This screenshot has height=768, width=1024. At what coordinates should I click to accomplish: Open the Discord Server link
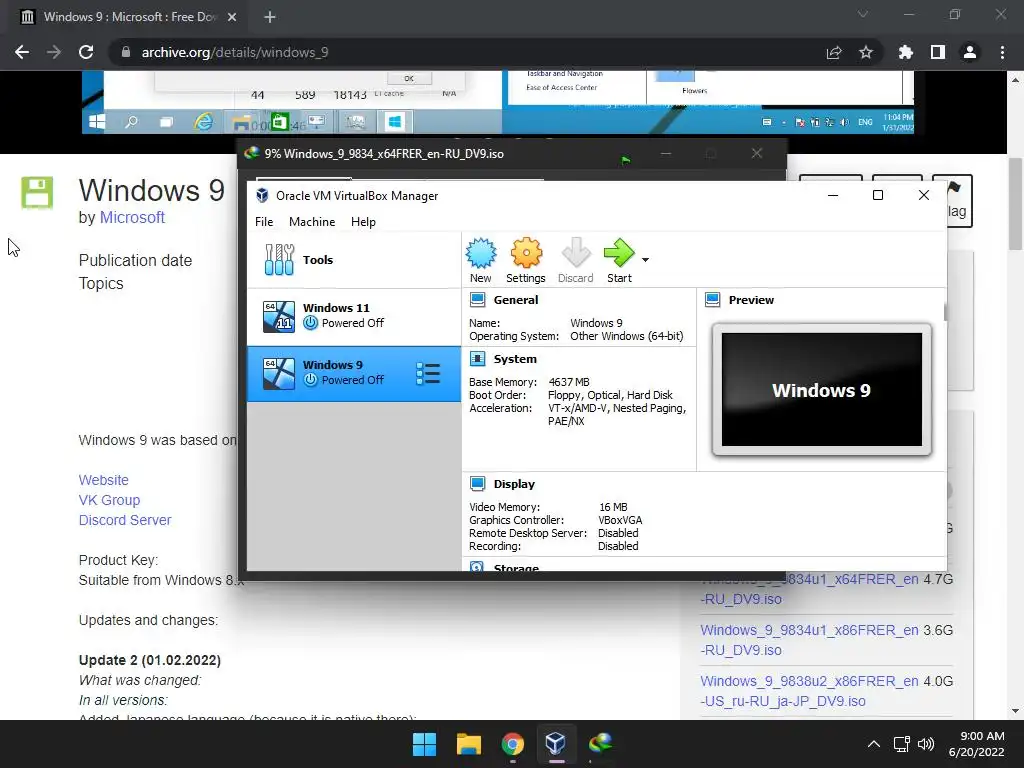[x=125, y=520]
